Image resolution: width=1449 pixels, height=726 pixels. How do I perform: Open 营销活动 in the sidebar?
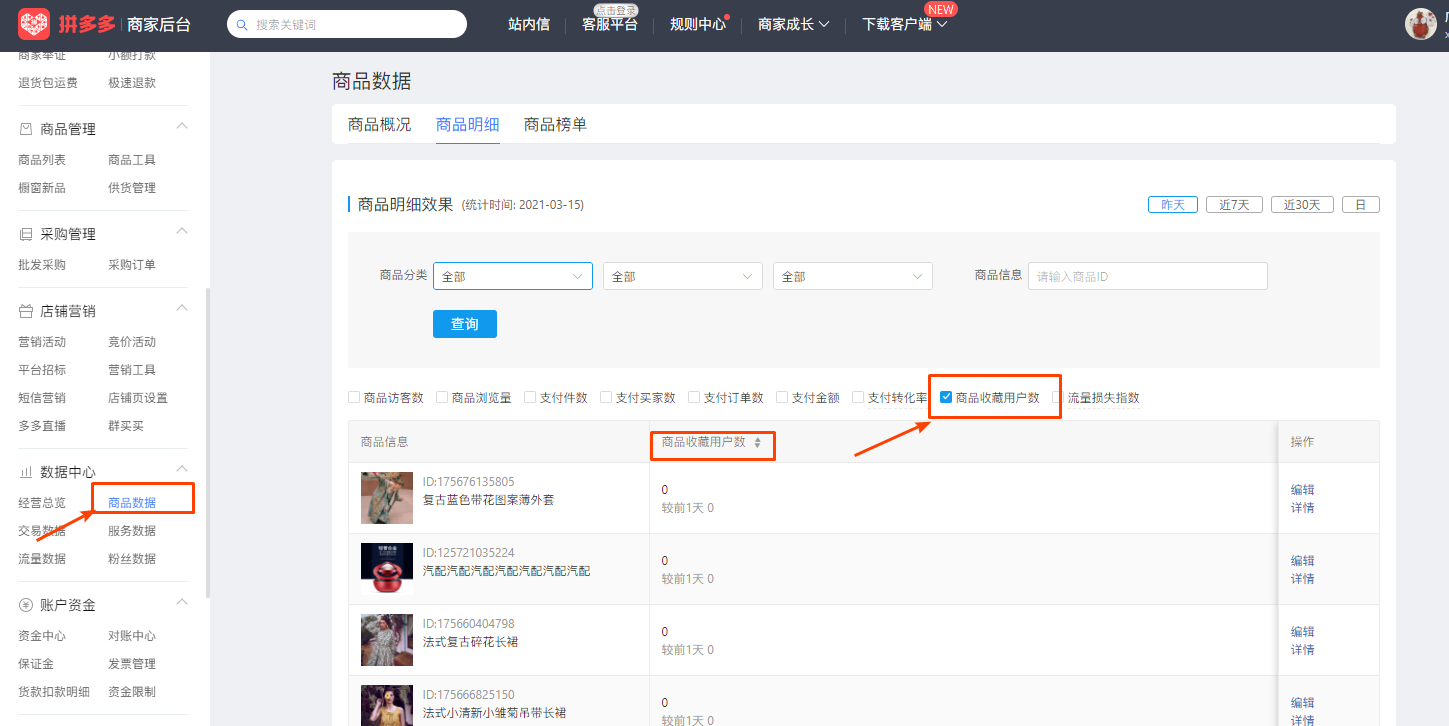pos(42,342)
